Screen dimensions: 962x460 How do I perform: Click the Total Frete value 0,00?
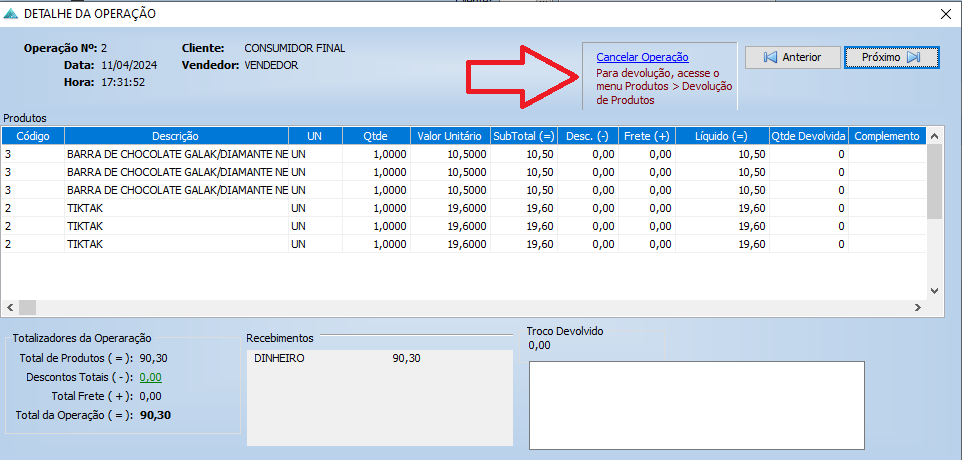(151, 396)
